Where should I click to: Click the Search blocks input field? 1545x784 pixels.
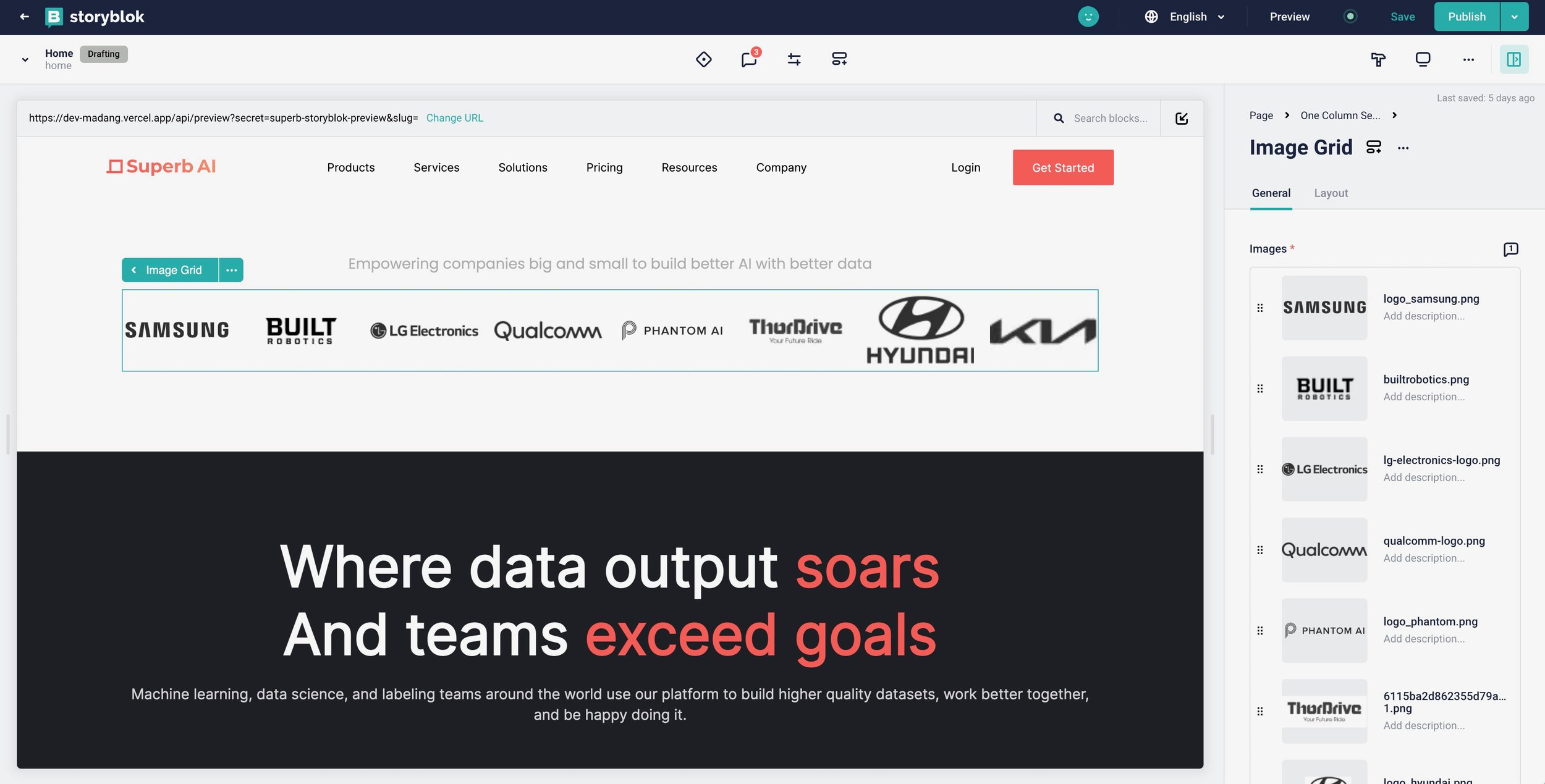1110,118
